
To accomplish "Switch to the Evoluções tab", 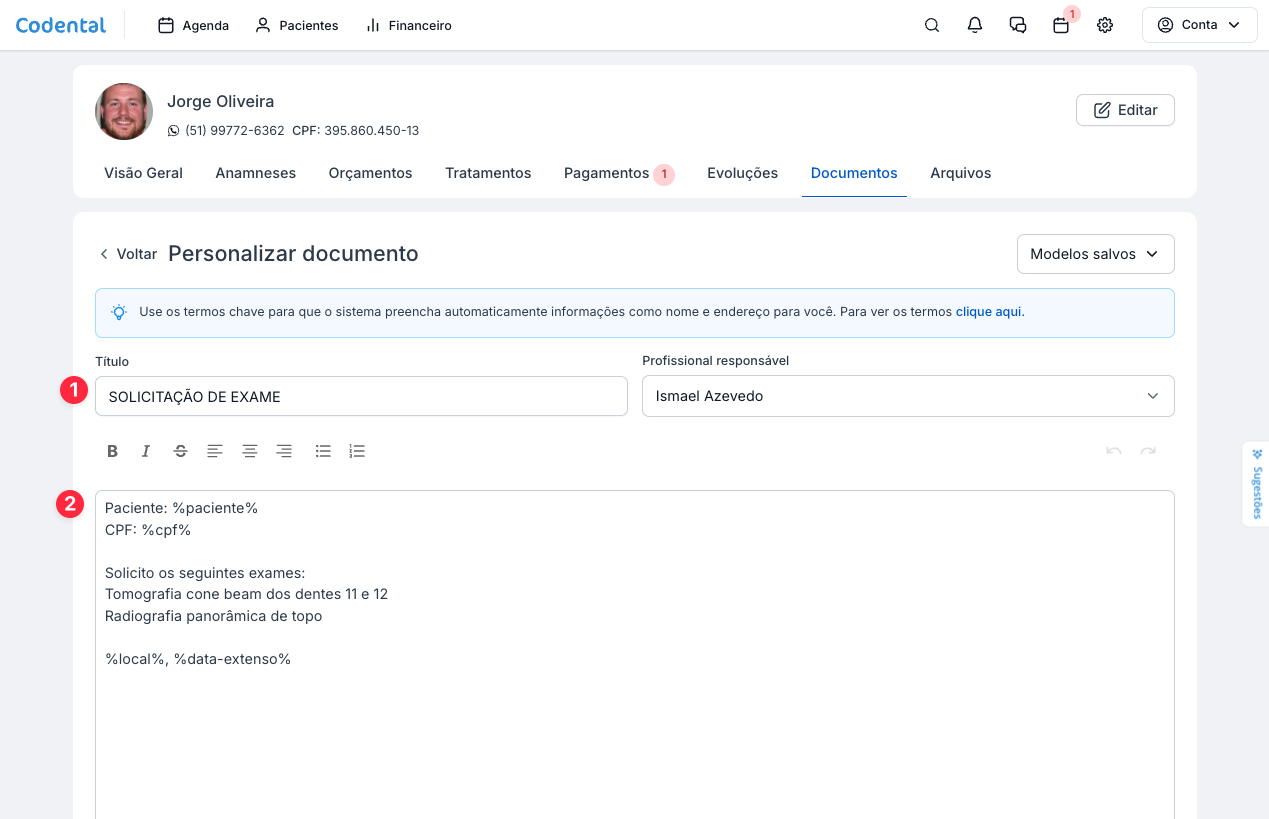I will pos(742,173).
